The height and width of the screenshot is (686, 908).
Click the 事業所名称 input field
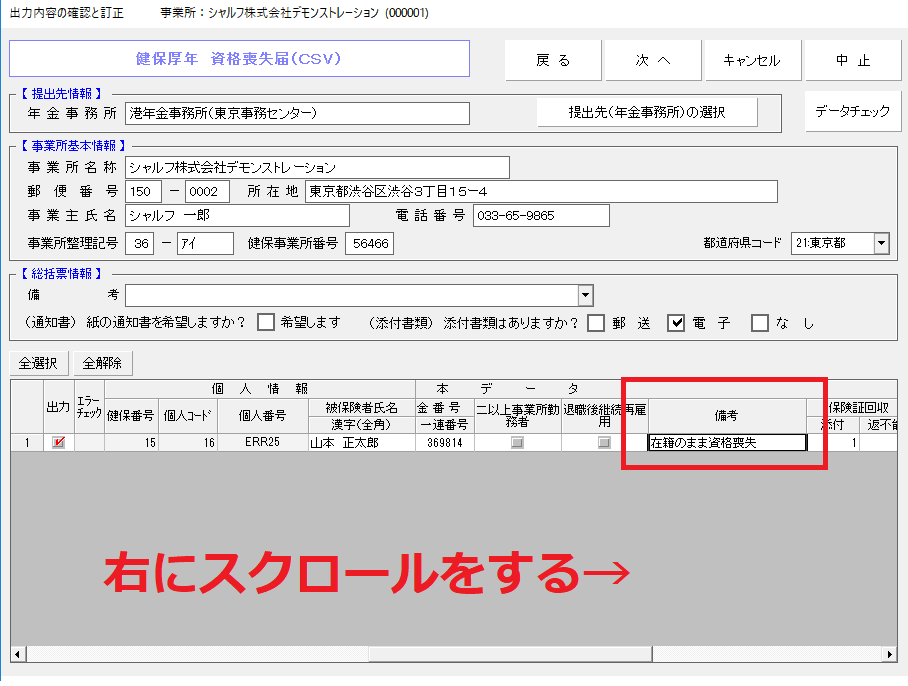tap(317, 167)
